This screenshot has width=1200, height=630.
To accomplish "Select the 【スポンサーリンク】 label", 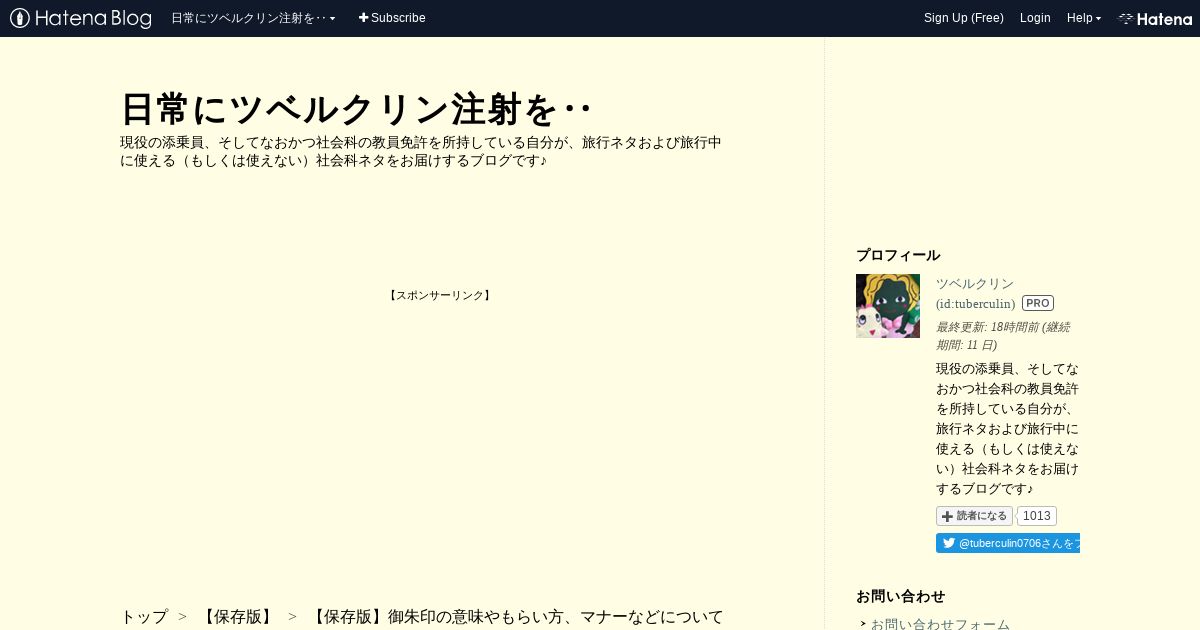I will (440, 295).
